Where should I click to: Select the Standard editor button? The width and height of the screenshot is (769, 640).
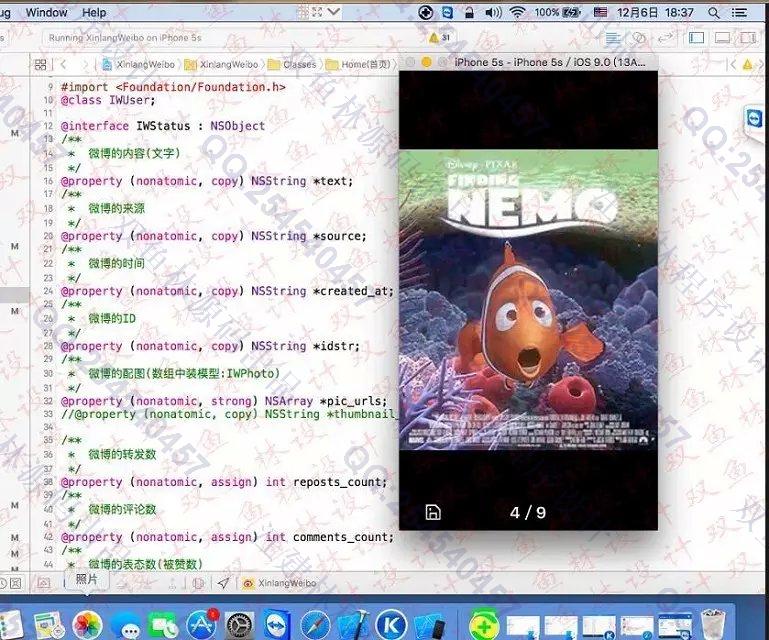coord(613,38)
